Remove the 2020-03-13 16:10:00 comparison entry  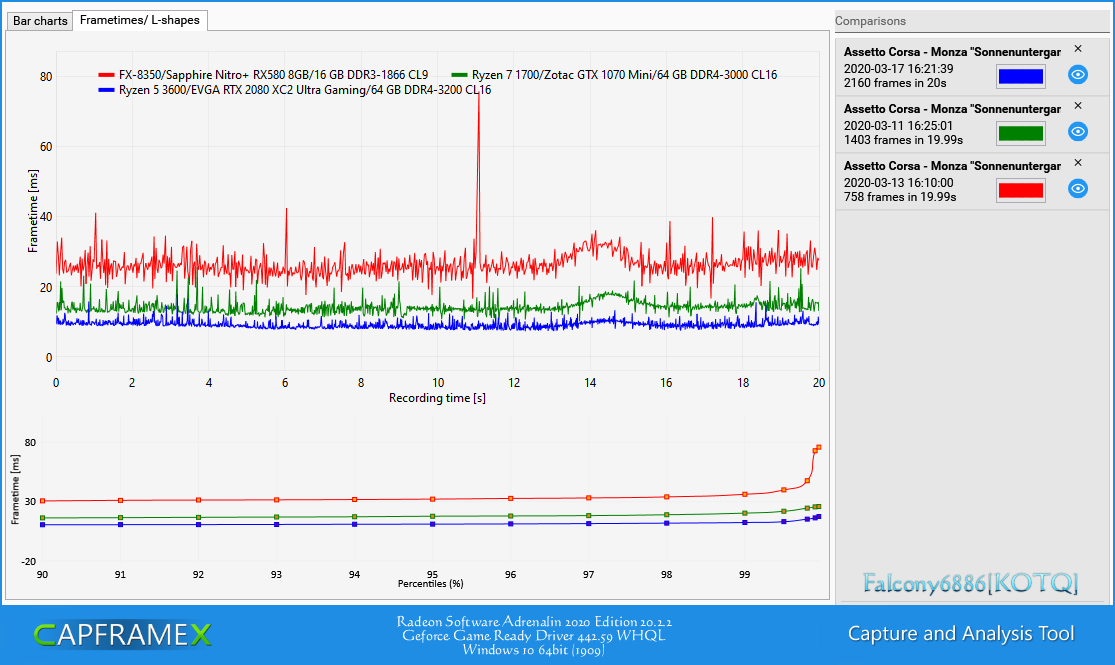(1078, 163)
